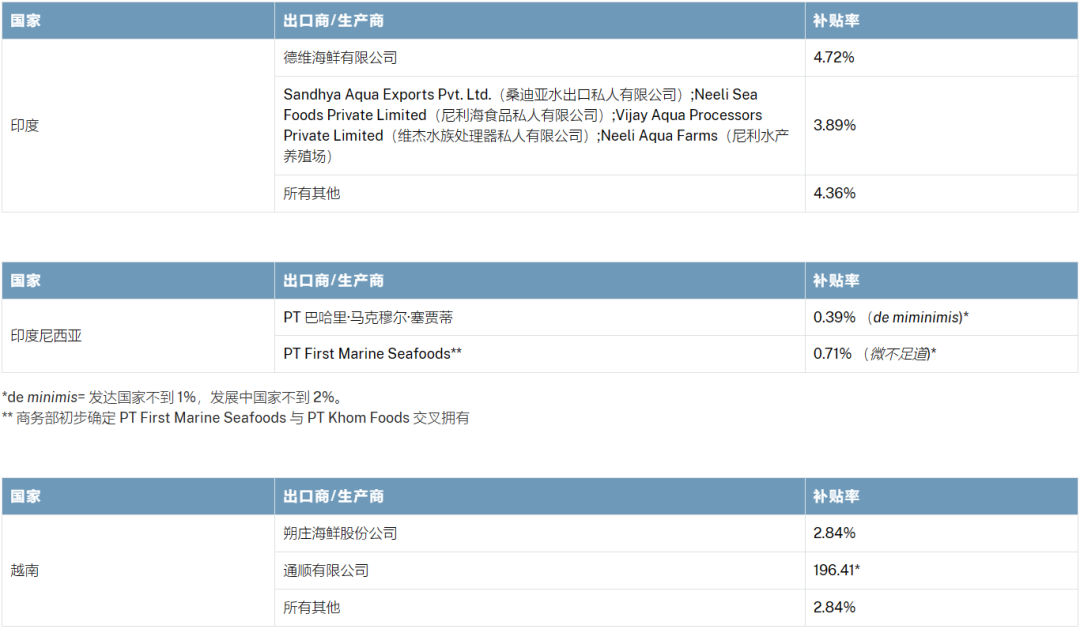Image resolution: width=1080 pixels, height=629 pixels.
Task: Select the 4.72% subsidy rate cell
Action: (834, 57)
